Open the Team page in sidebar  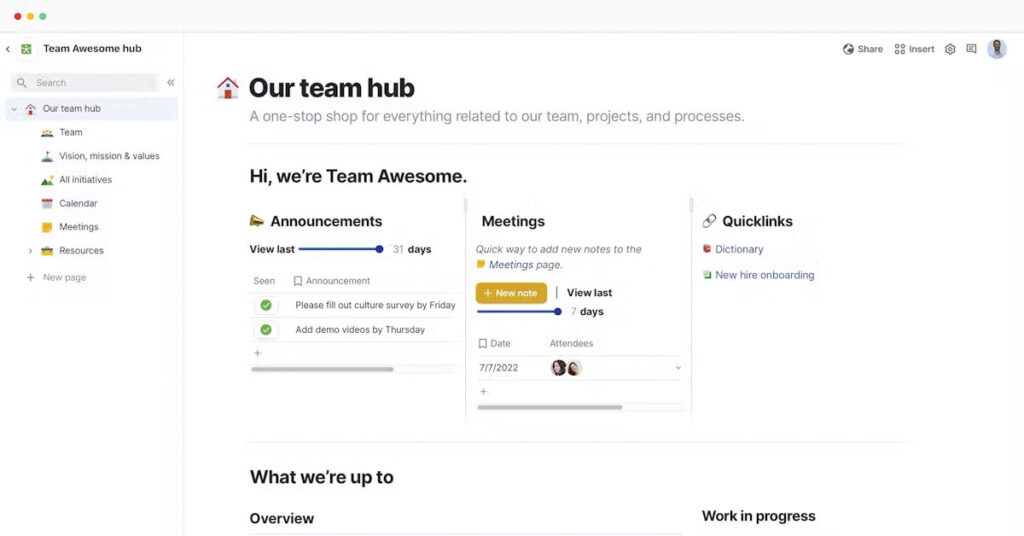(71, 133)
